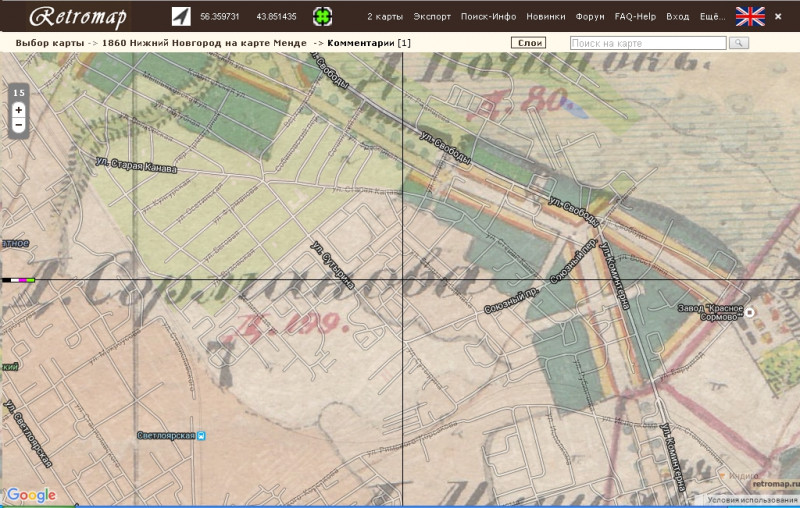
Task: Open the Форум link
Action: click(590, 16)
